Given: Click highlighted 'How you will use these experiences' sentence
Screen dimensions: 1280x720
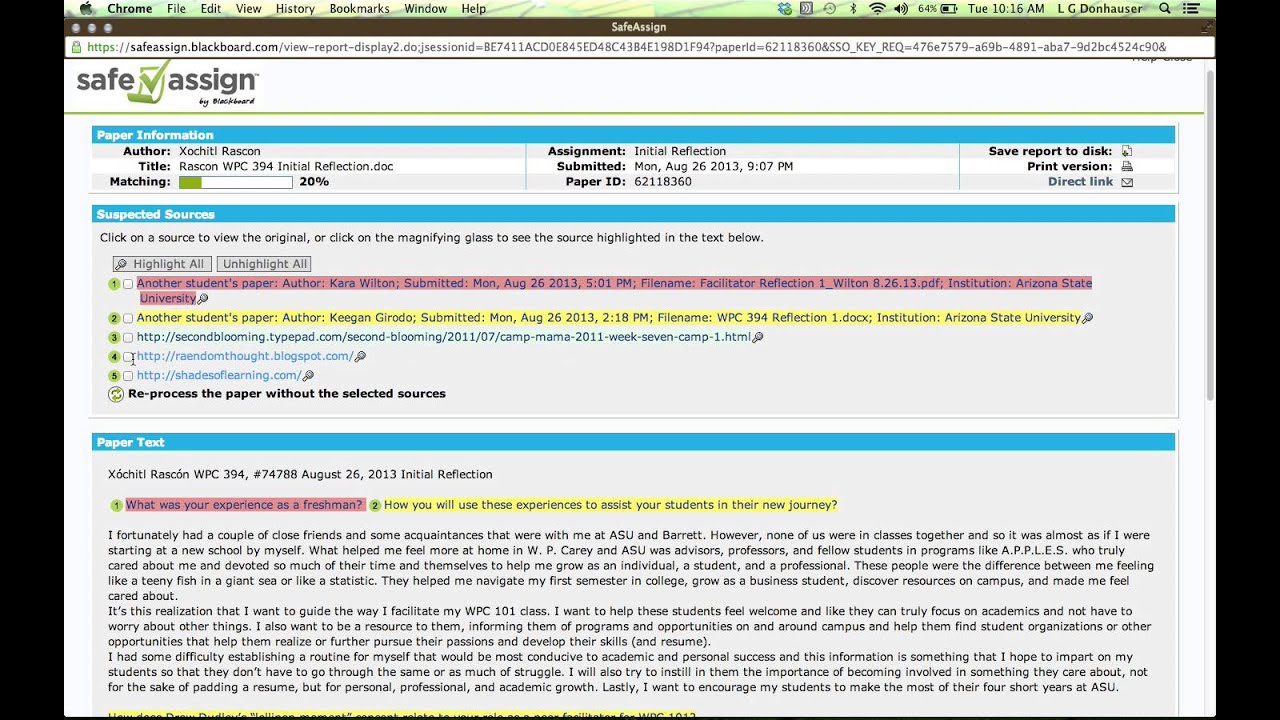Looking at the screenshot, I should tap(610, 505).
